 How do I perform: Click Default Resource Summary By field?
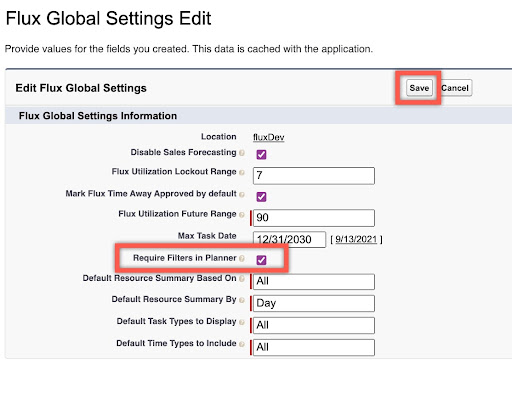point(314,303)
